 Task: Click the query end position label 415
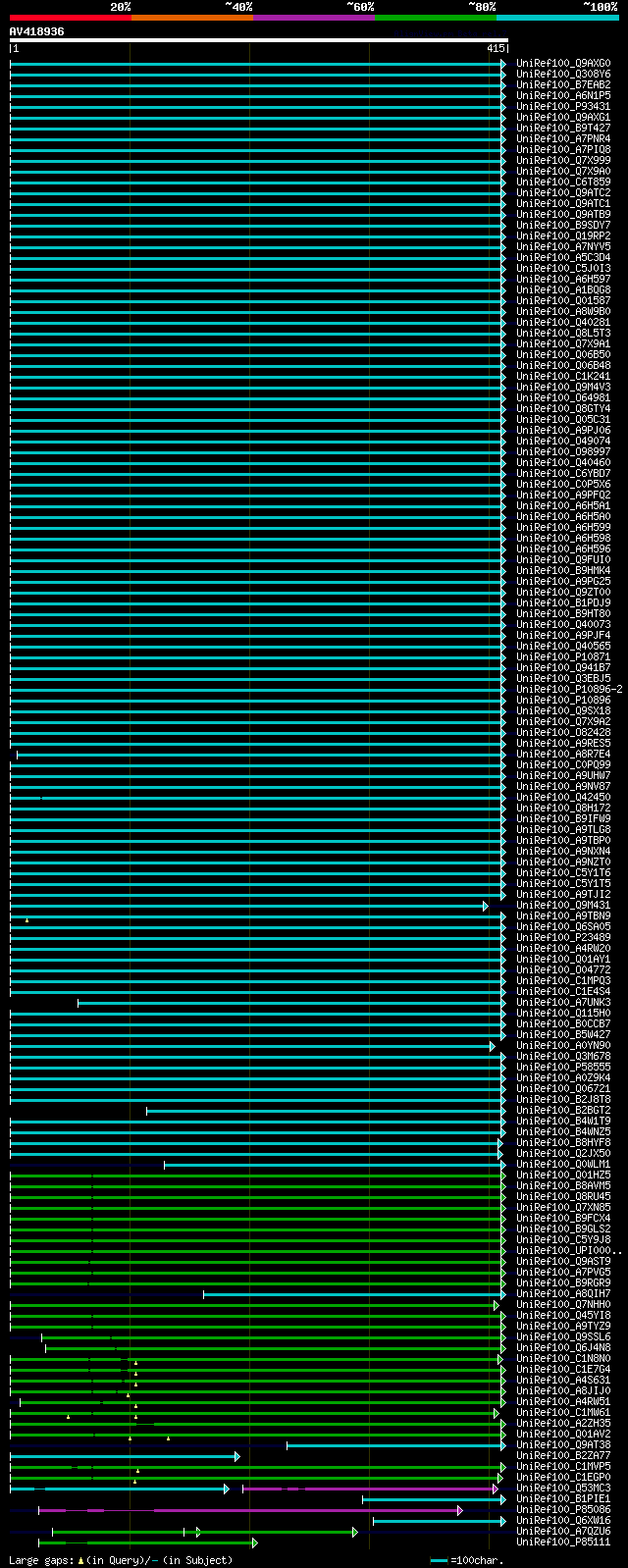pos(496,48)
